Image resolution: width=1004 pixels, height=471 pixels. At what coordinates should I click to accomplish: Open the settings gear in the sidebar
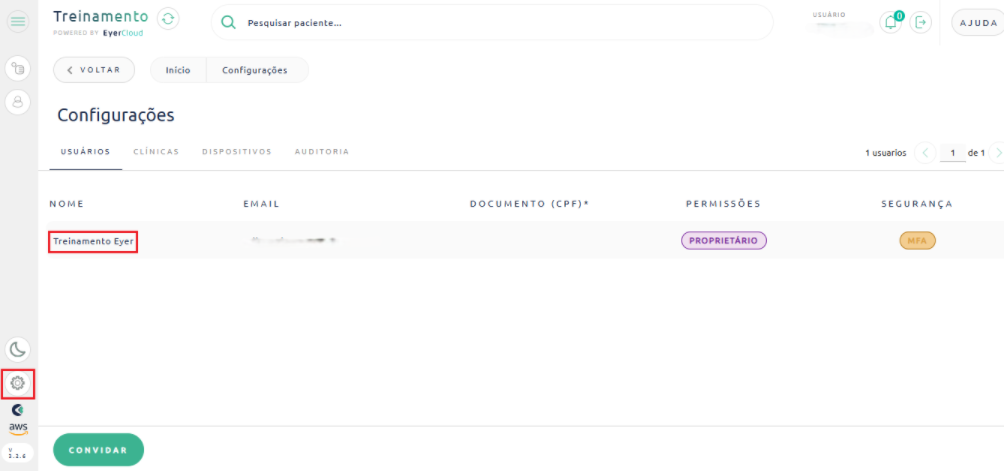pos(18,382)
